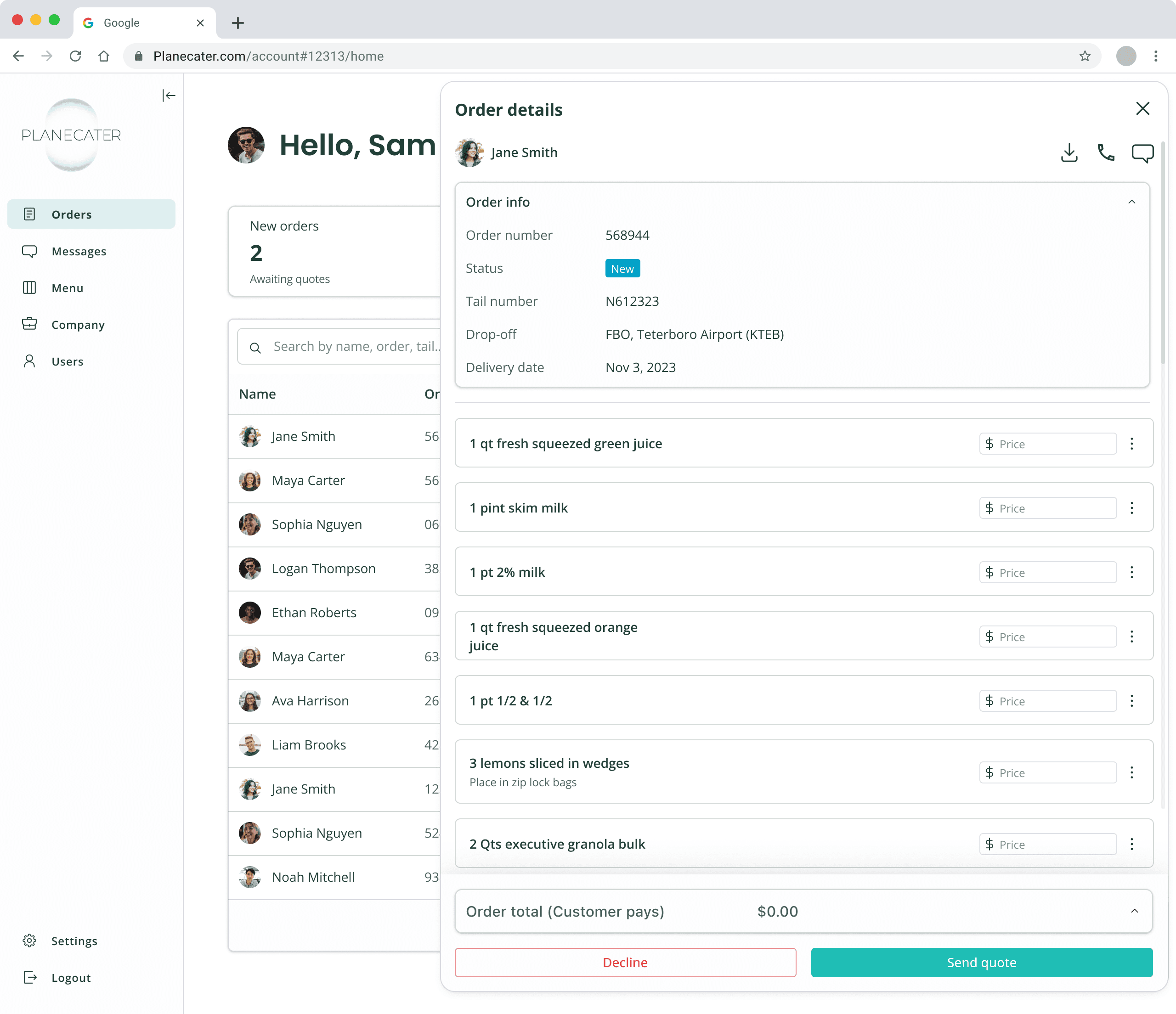
Task: Collapse the sidebar with the arrow icon
Action: click(169, 96)
